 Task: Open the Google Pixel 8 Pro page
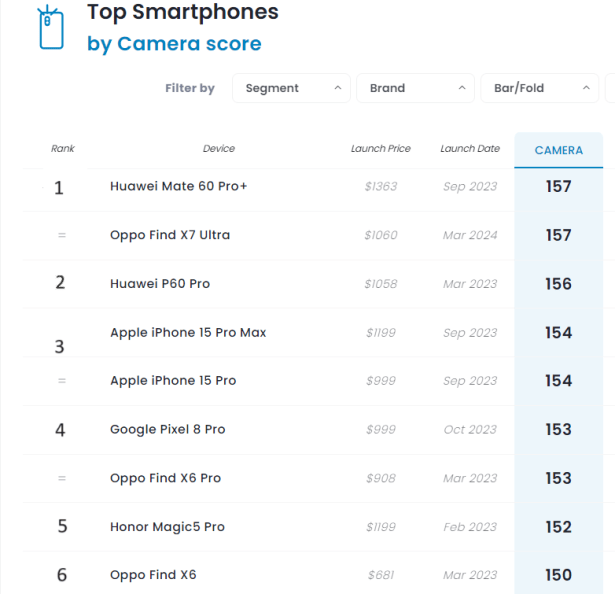point(168,430)
